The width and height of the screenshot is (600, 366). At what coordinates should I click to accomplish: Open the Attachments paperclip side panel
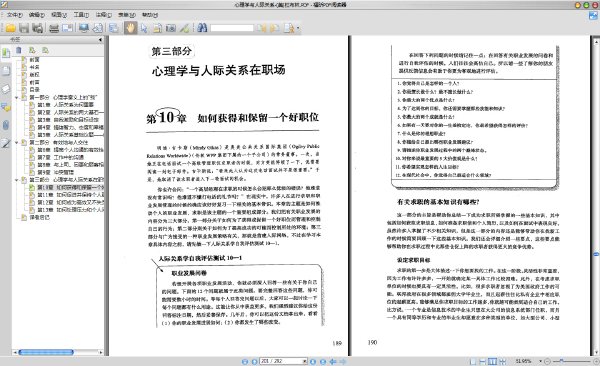pyautogui.click(x=6, y=125)
